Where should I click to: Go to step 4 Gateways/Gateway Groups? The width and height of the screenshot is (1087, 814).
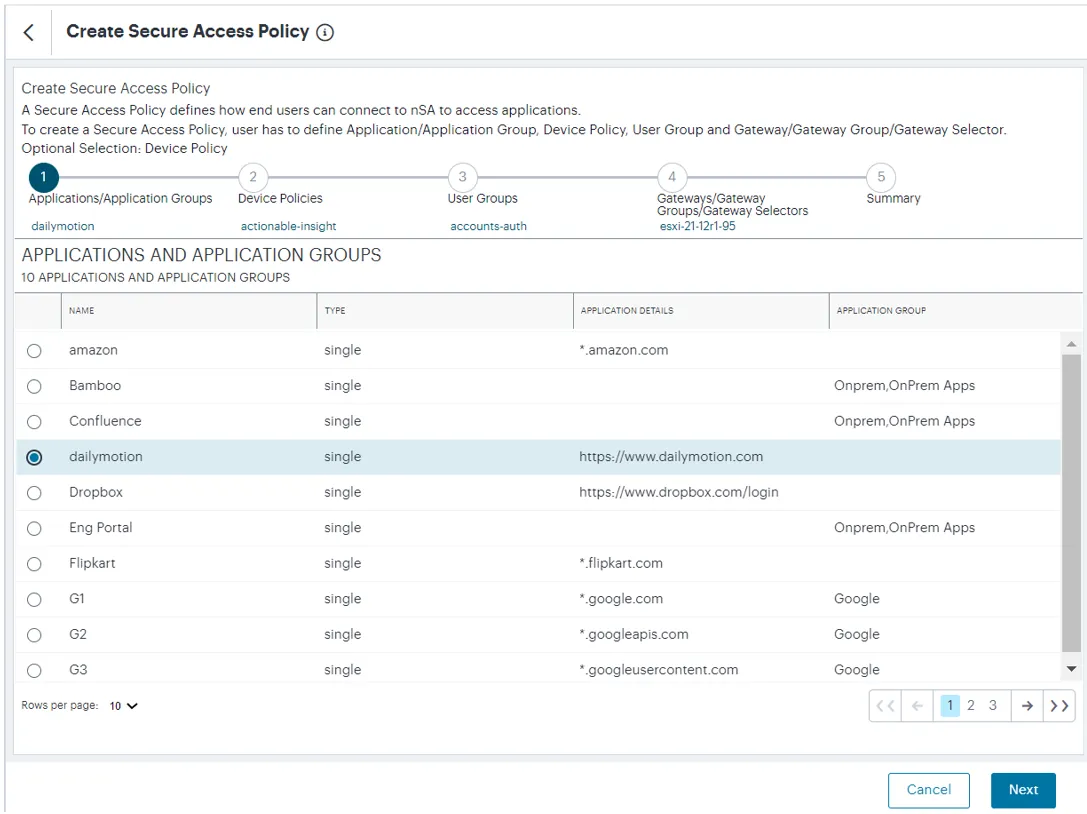[x=672, y=177]
